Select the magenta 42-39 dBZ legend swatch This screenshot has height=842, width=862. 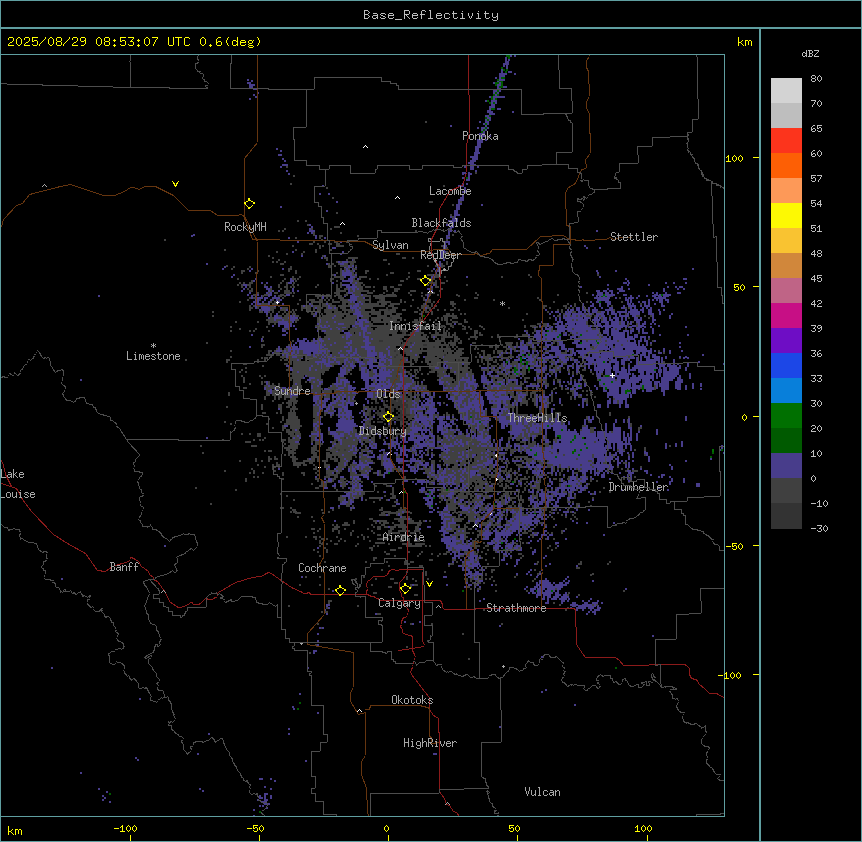786,315
